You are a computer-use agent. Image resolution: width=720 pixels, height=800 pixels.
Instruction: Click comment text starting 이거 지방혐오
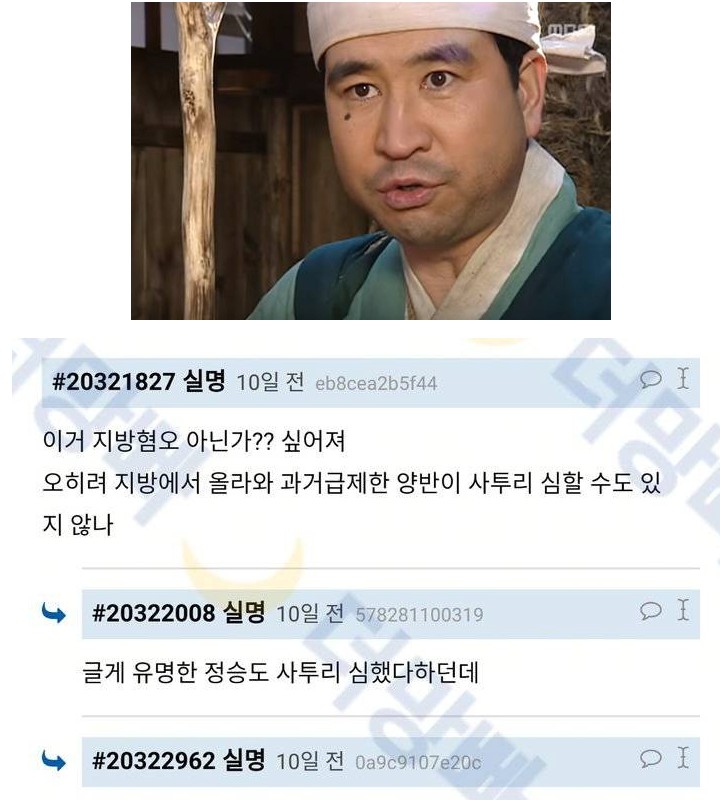tap(351, 483)
